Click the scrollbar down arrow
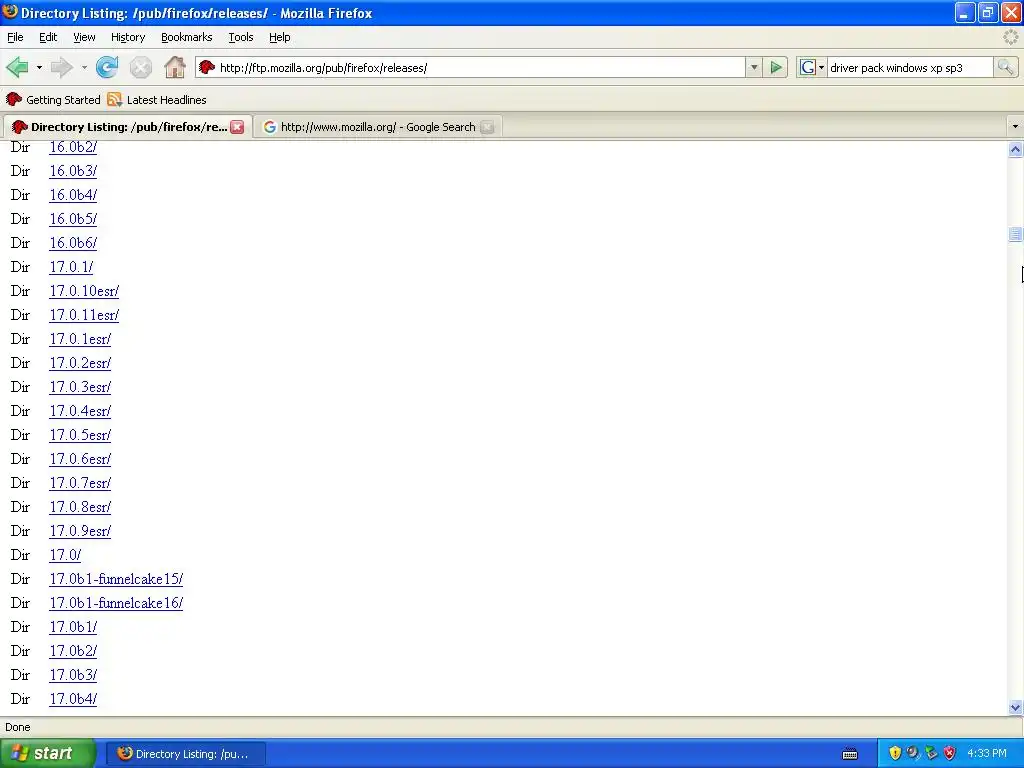 point(1015,707)
